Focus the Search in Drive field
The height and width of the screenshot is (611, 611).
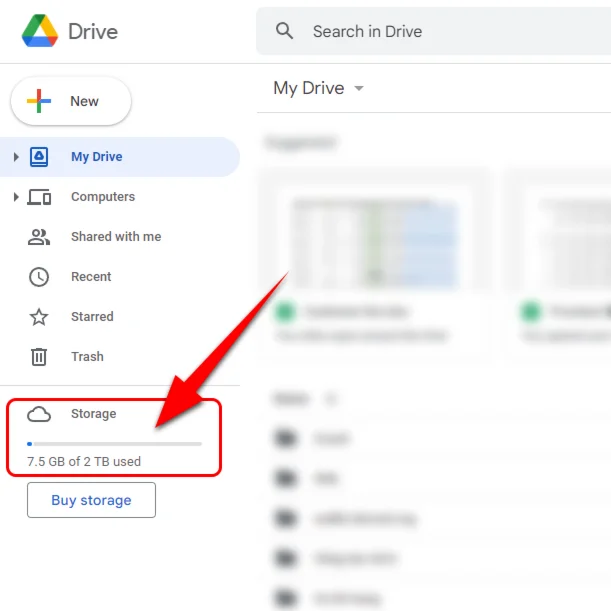coord(433,31)
